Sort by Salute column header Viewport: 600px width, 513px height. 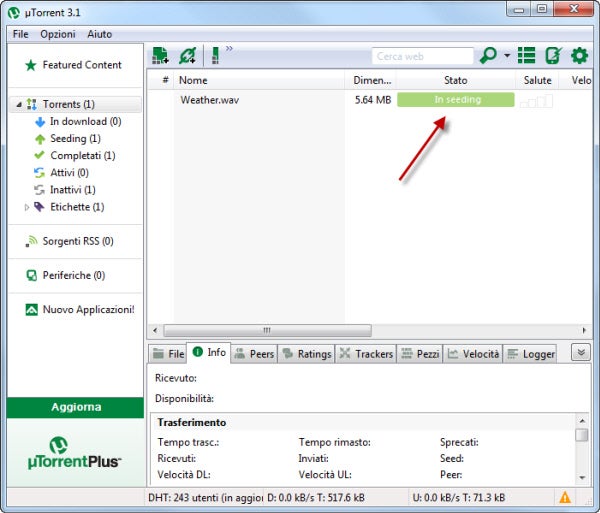click(538, 80)
